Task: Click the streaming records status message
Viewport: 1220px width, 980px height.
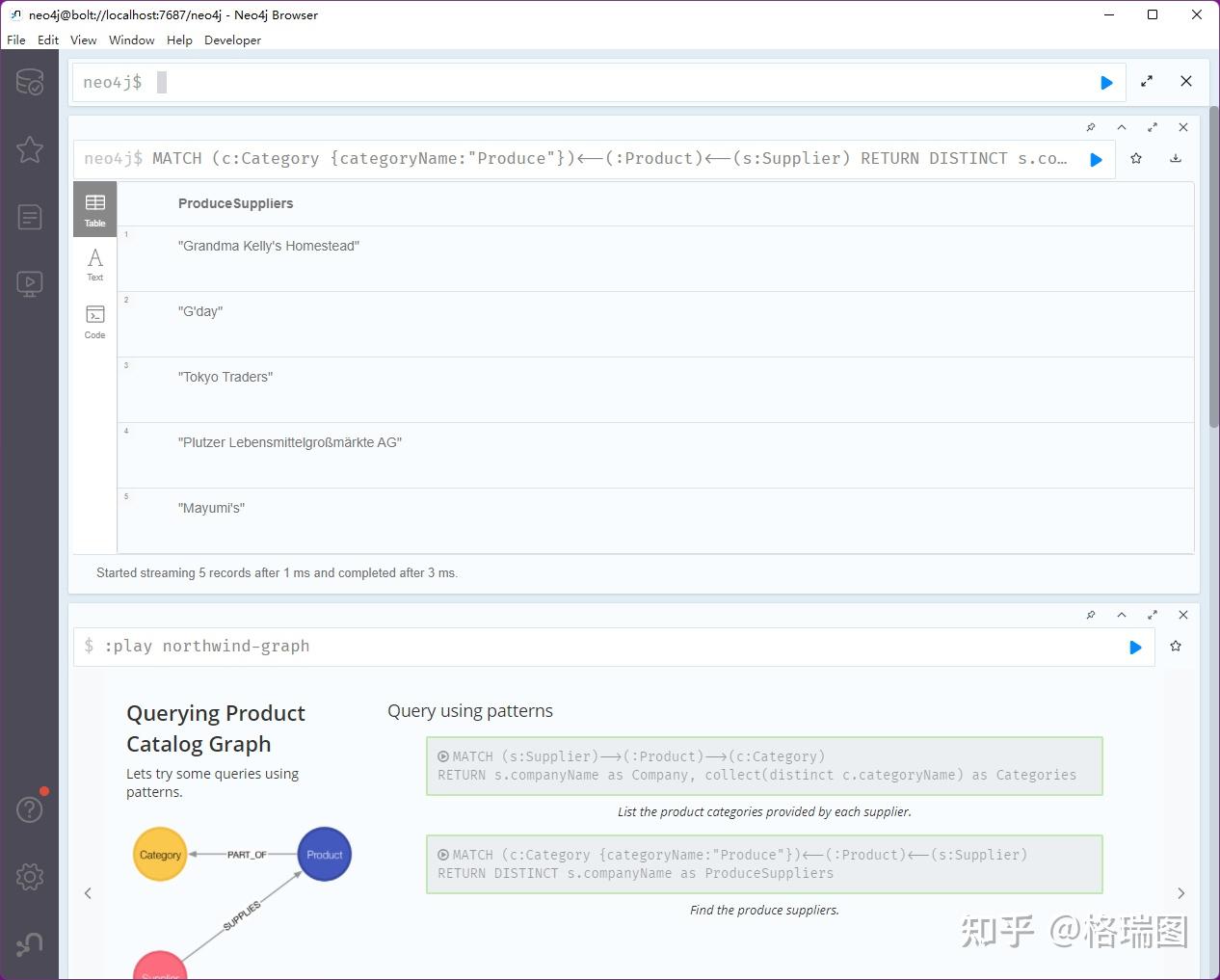Action: (x=277, y=572)
